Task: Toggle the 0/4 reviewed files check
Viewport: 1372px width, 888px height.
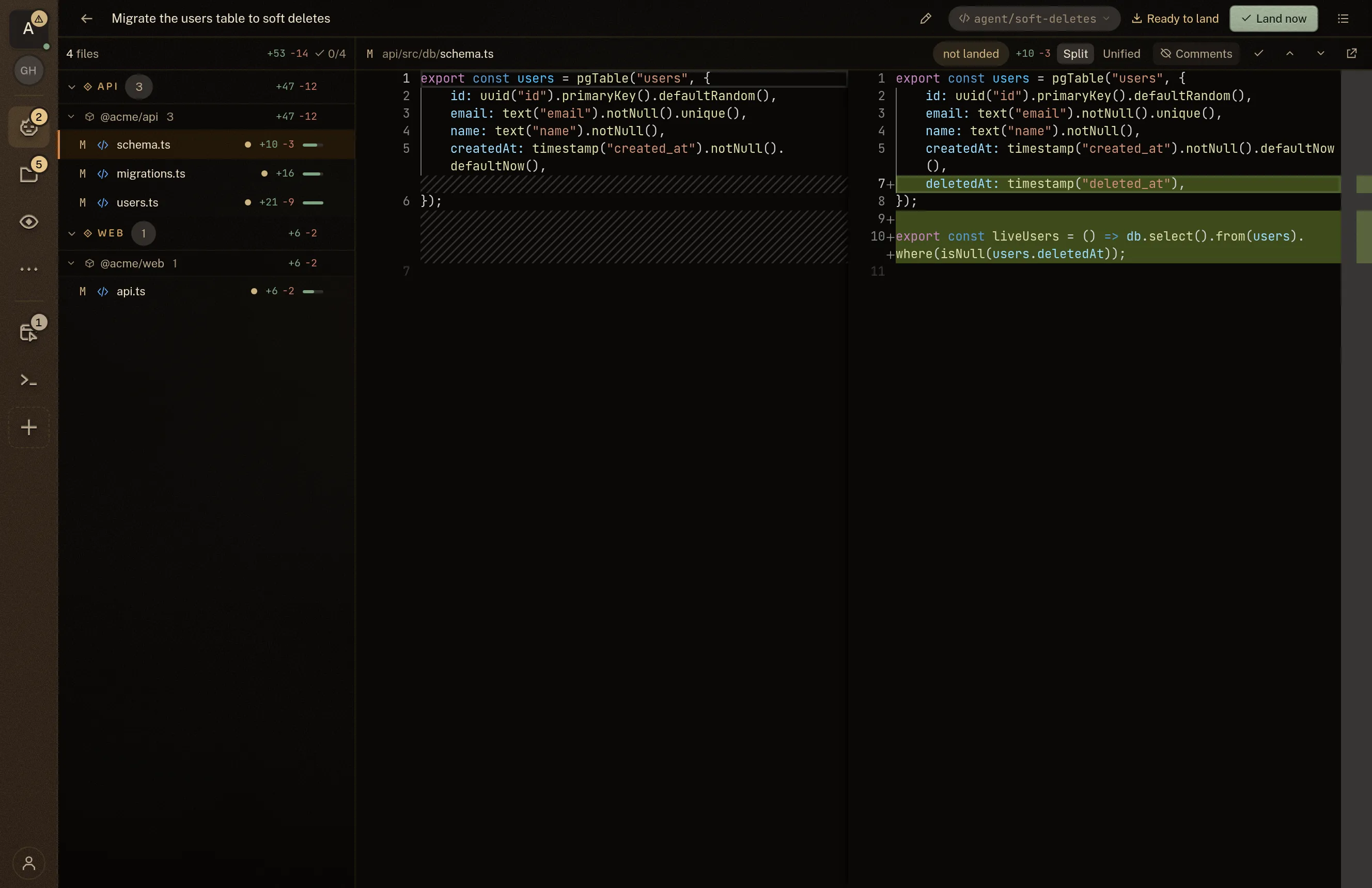Action: (x=330, y=54)
